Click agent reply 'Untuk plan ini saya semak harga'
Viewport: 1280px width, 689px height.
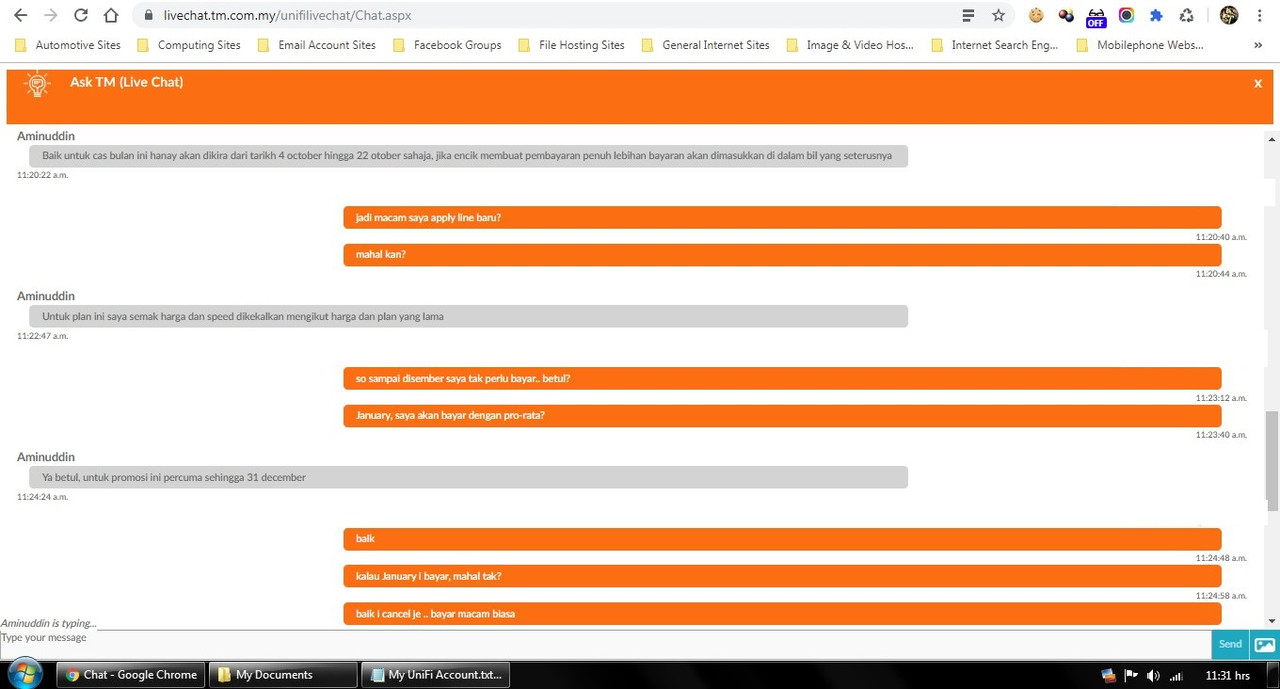click(x=468, y=316)
